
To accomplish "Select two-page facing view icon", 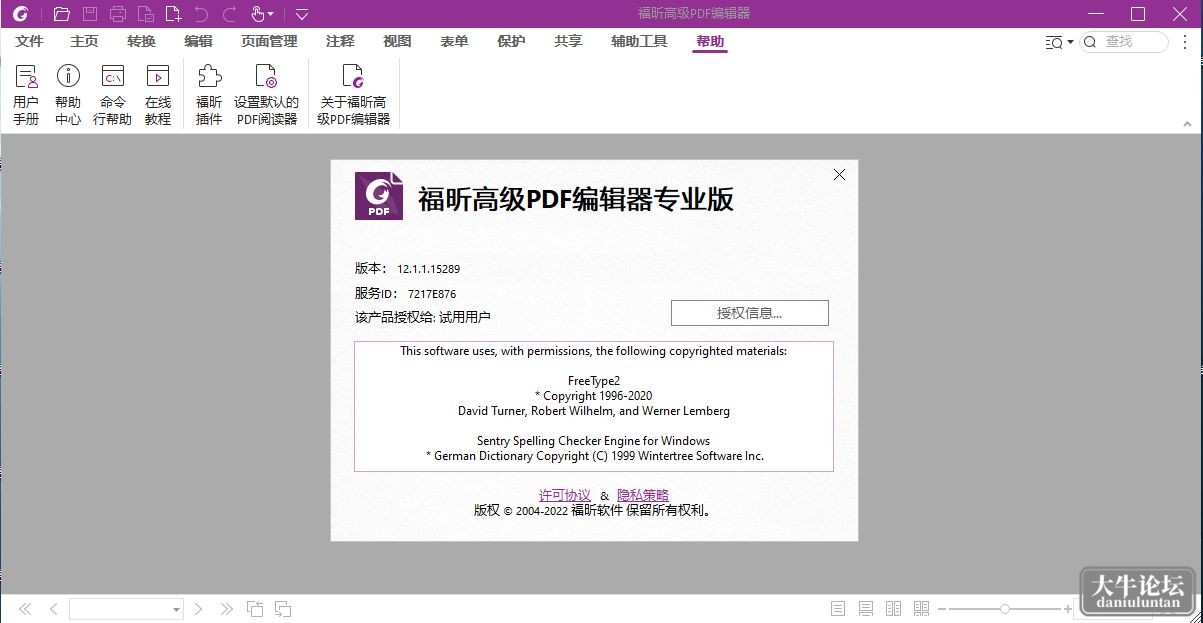I will click(x=894, y=609).
